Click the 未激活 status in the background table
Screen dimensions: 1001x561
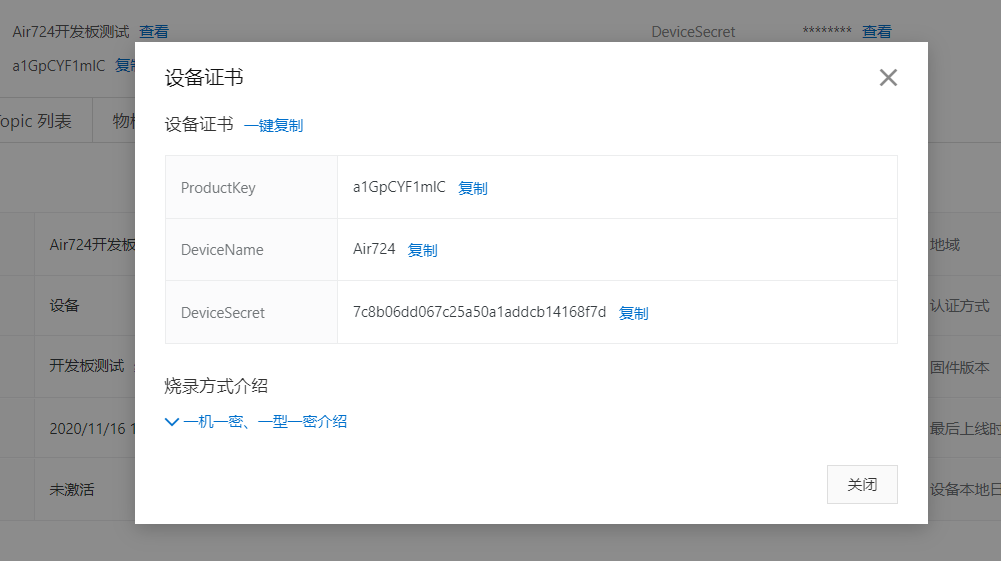click(72, 490)
